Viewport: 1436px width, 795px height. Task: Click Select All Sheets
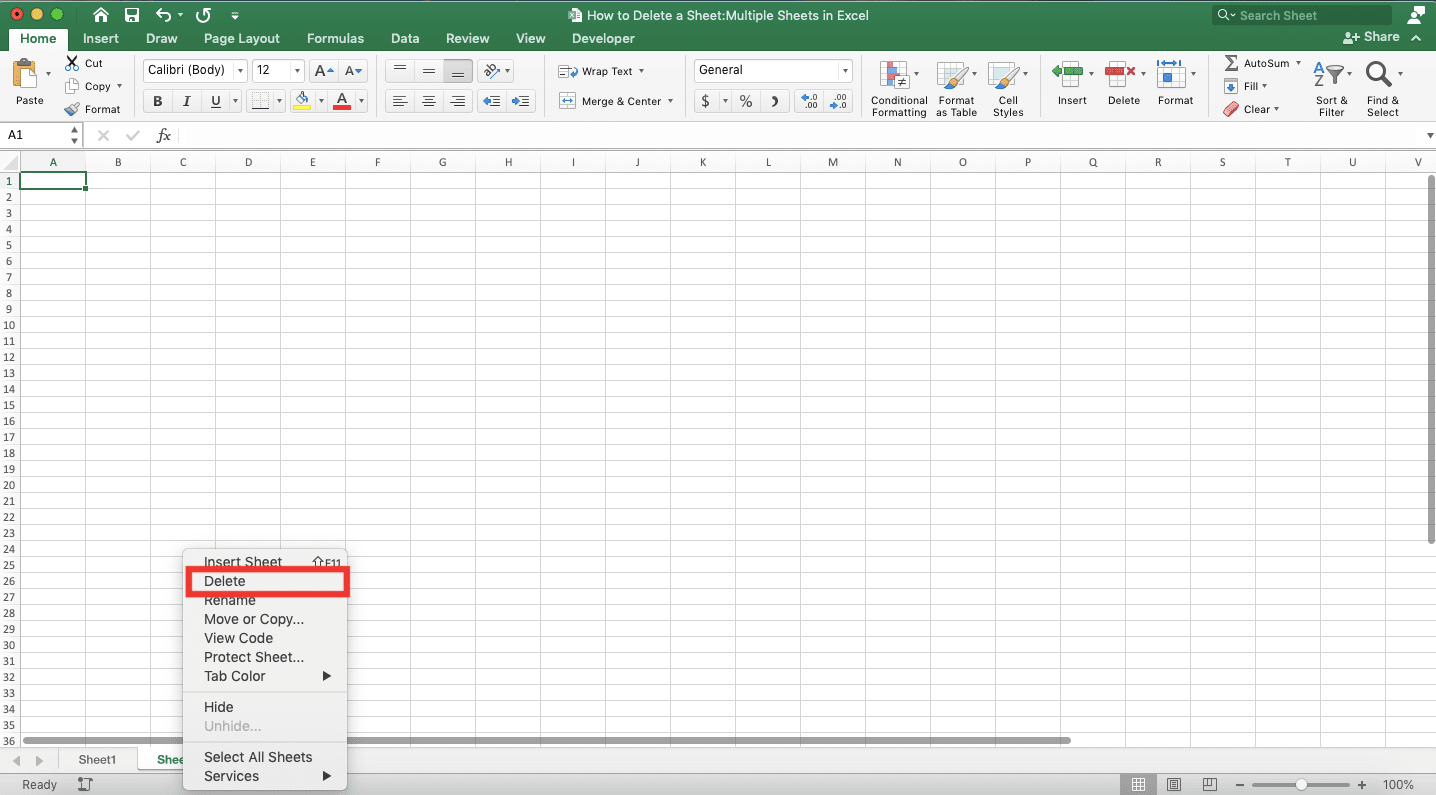[258, 757]
